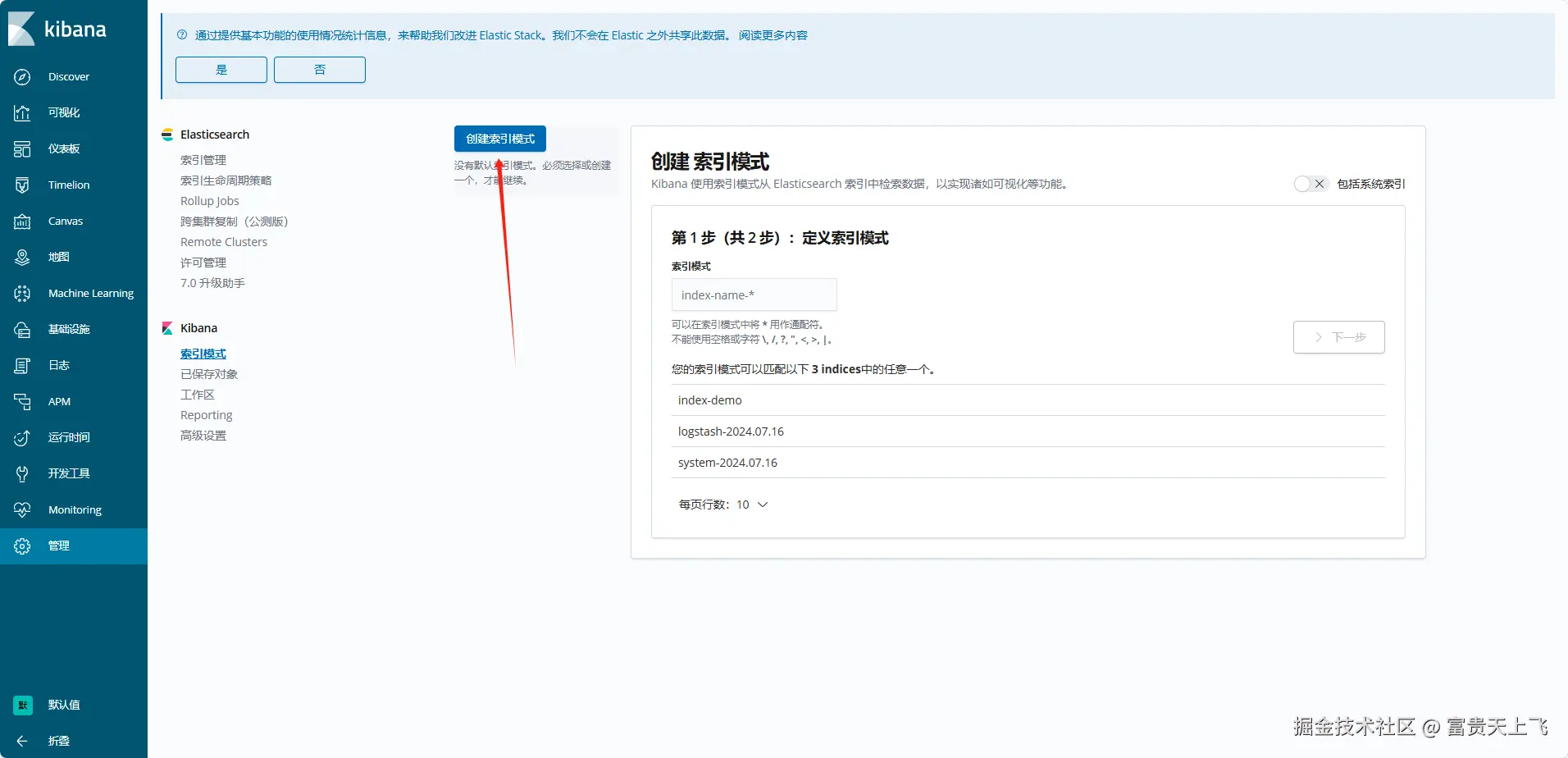Open the 地图 maps icon
Viewport: 1568px width, 758px height.
22,257
